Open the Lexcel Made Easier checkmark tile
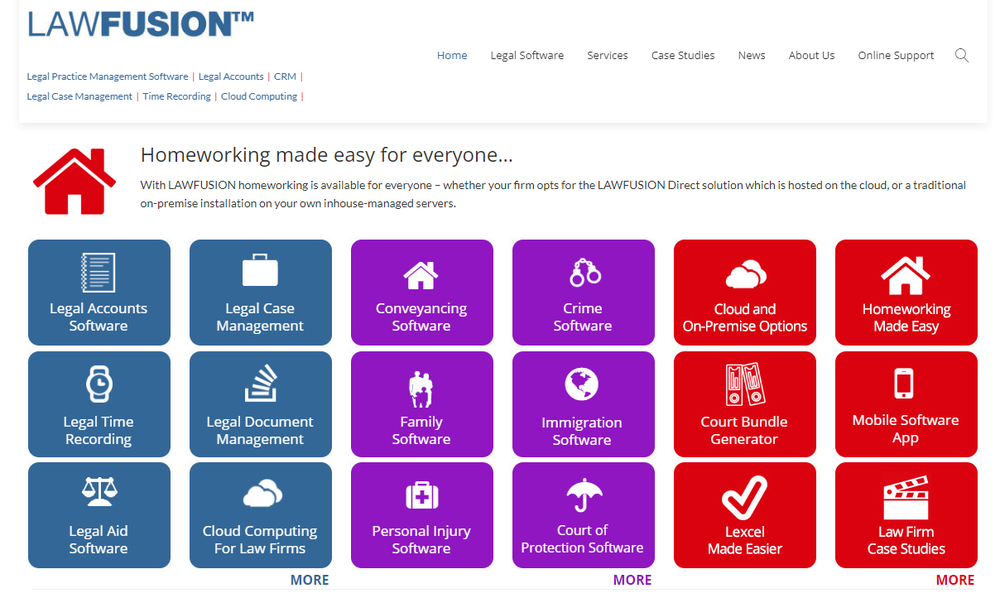This screenshot has width=1000, height=600. pos(744,515)
